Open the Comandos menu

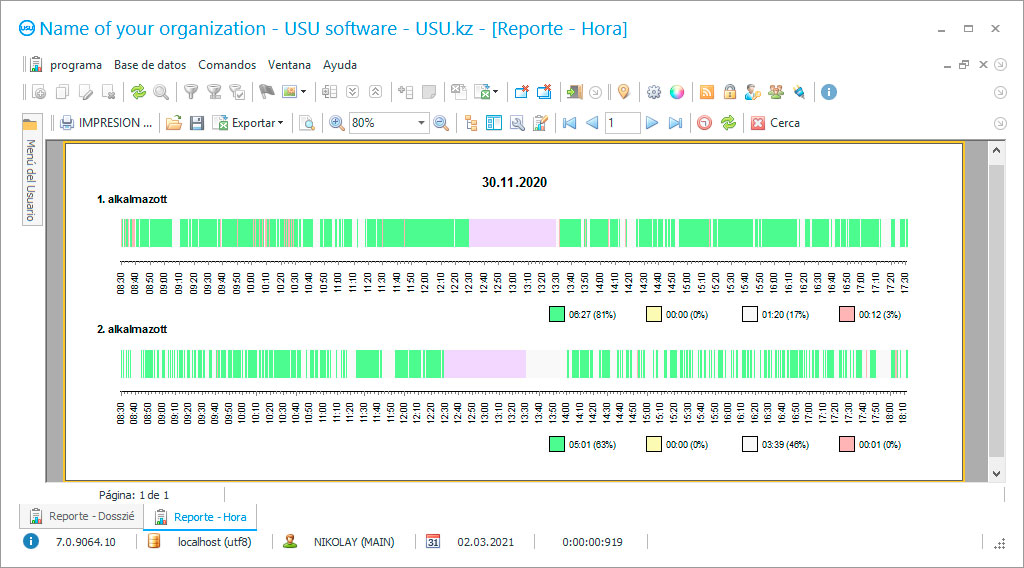[227, 65]
